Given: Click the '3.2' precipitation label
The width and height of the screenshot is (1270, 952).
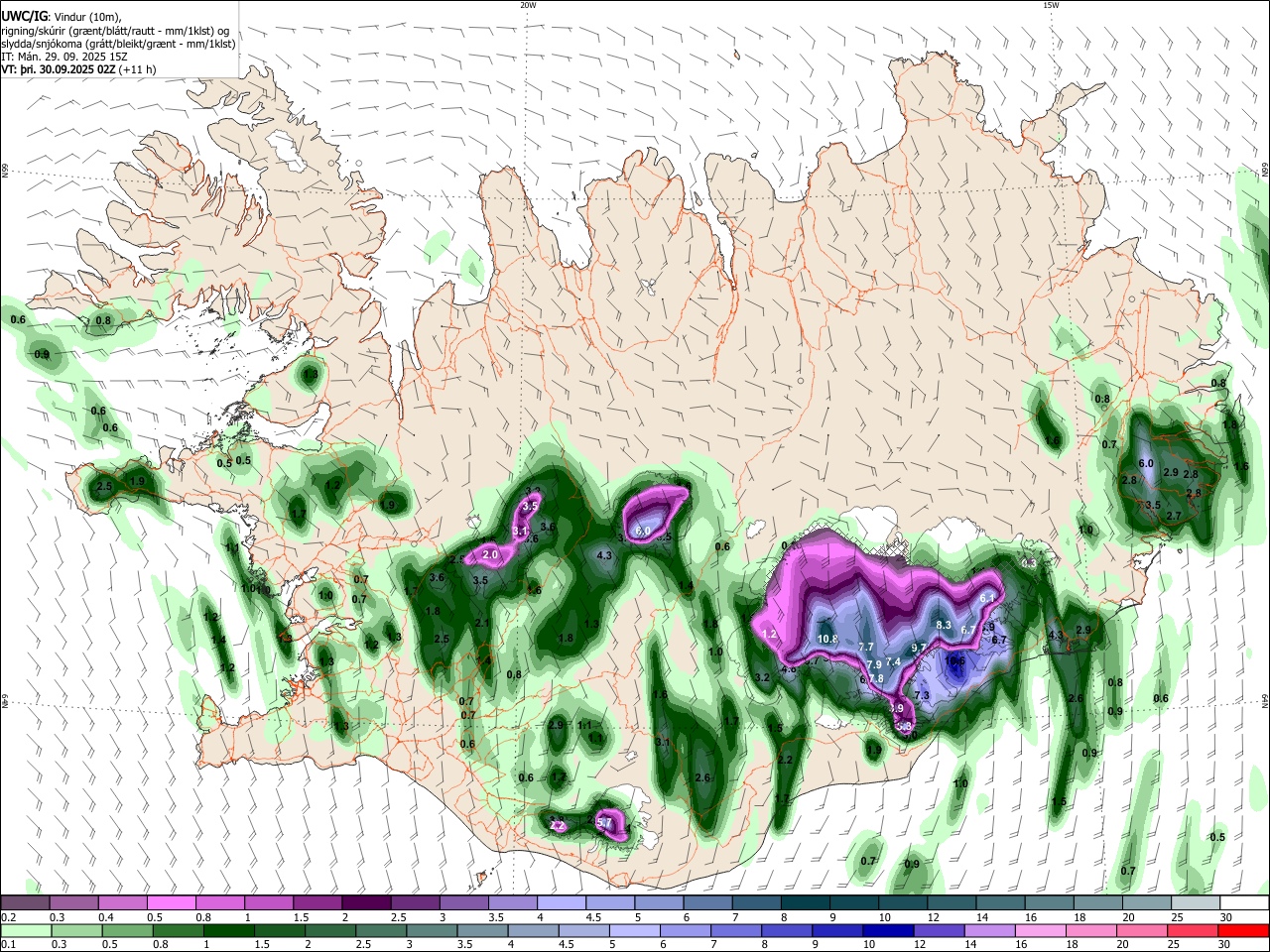Looking at the screenshot, I should pyautogui.click(x=763, y=678).
